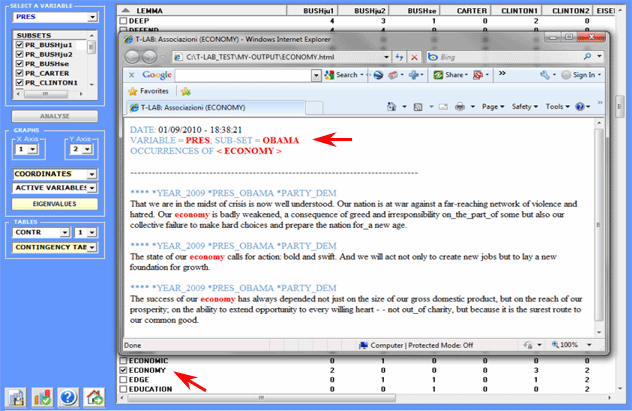The height and width of the screenshot is (411, 632).
Task: Click the EIGENVALUES button
Action: pyautogui.click(x=55, y=204)
